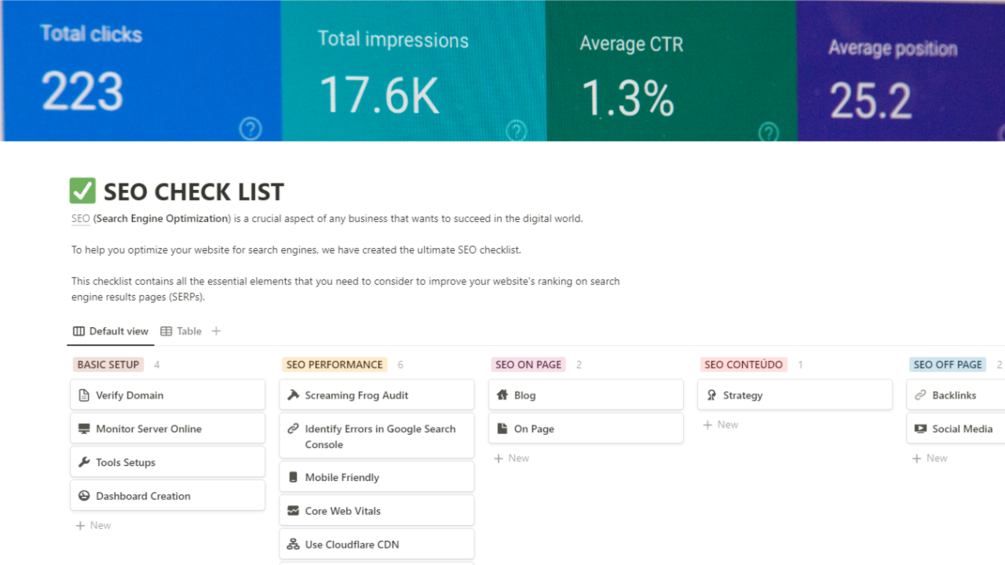
Task: Click the SEO ON PAGE group label
Action: (x=528, y=364)
